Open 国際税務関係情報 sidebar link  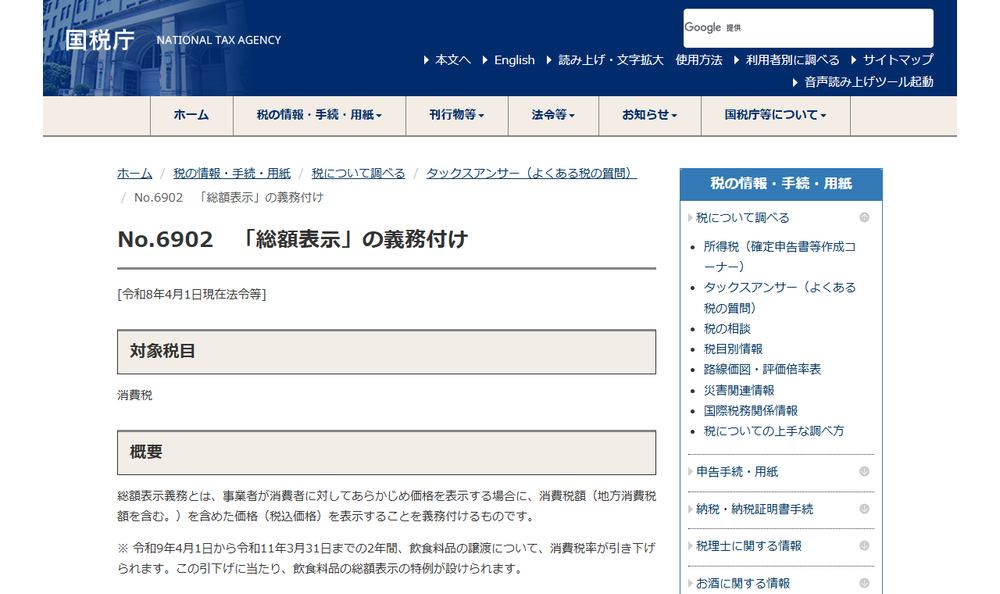click(751, 410)
